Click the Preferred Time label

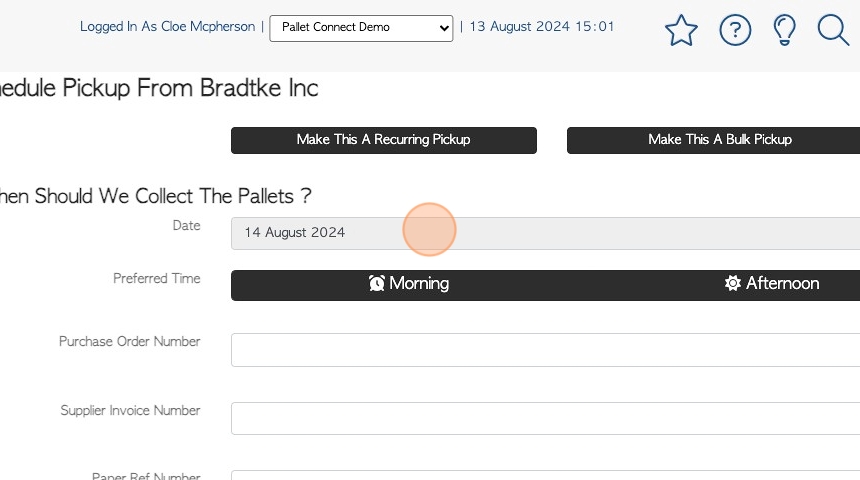pos(156,279)
